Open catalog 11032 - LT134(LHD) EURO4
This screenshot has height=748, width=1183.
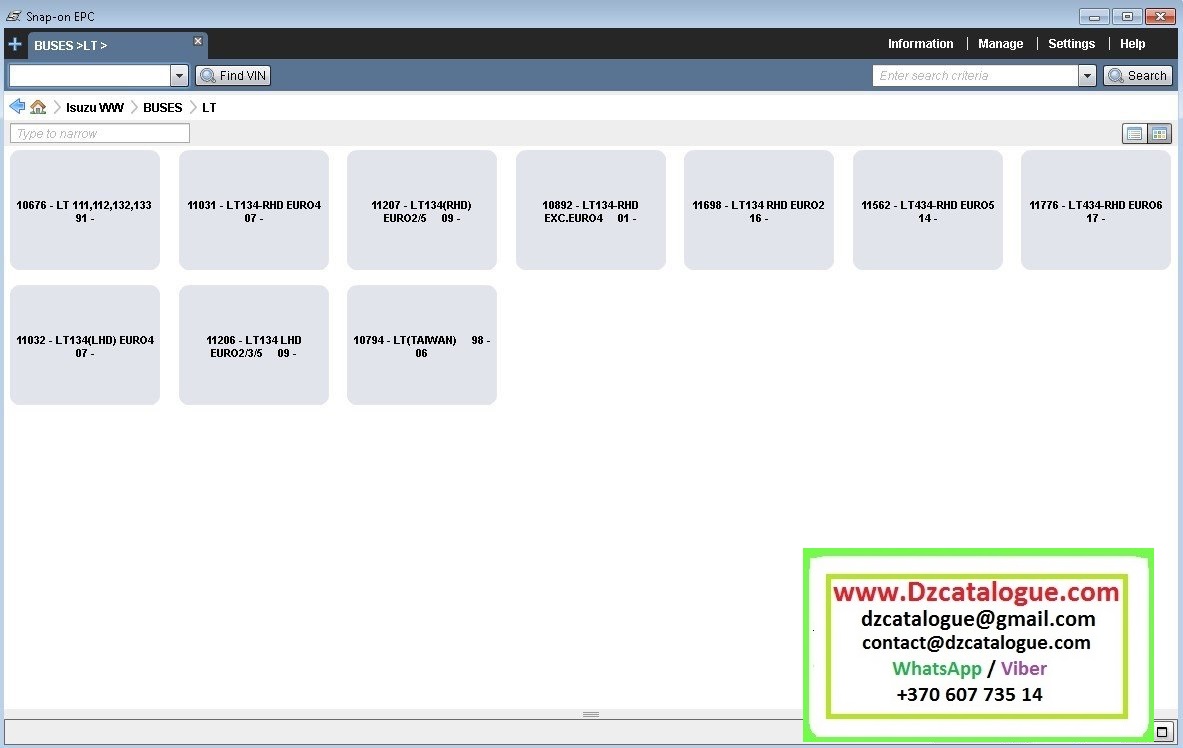click(x=84, y=345)
